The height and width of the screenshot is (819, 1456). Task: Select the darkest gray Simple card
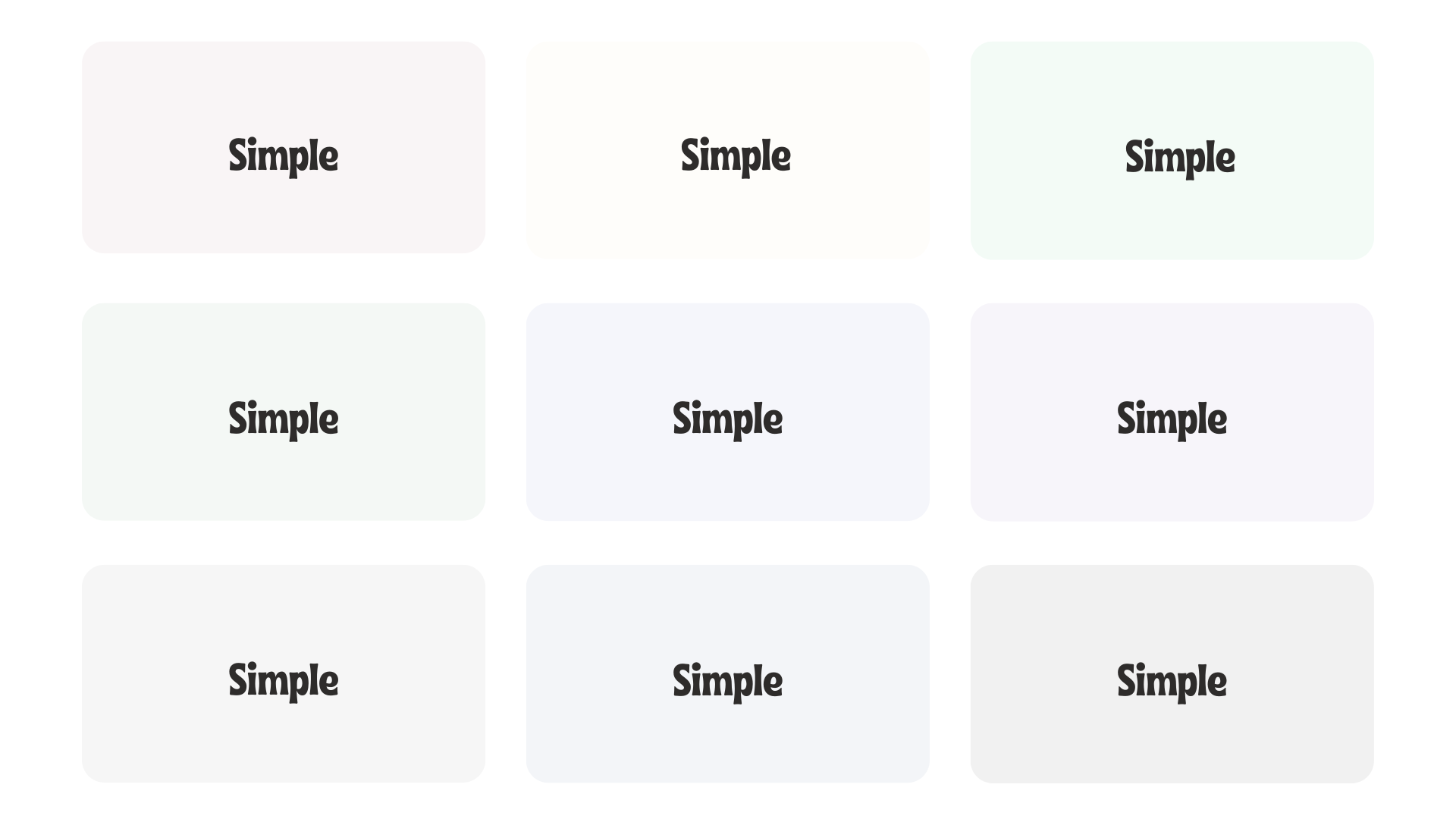tap(1172, 674)
